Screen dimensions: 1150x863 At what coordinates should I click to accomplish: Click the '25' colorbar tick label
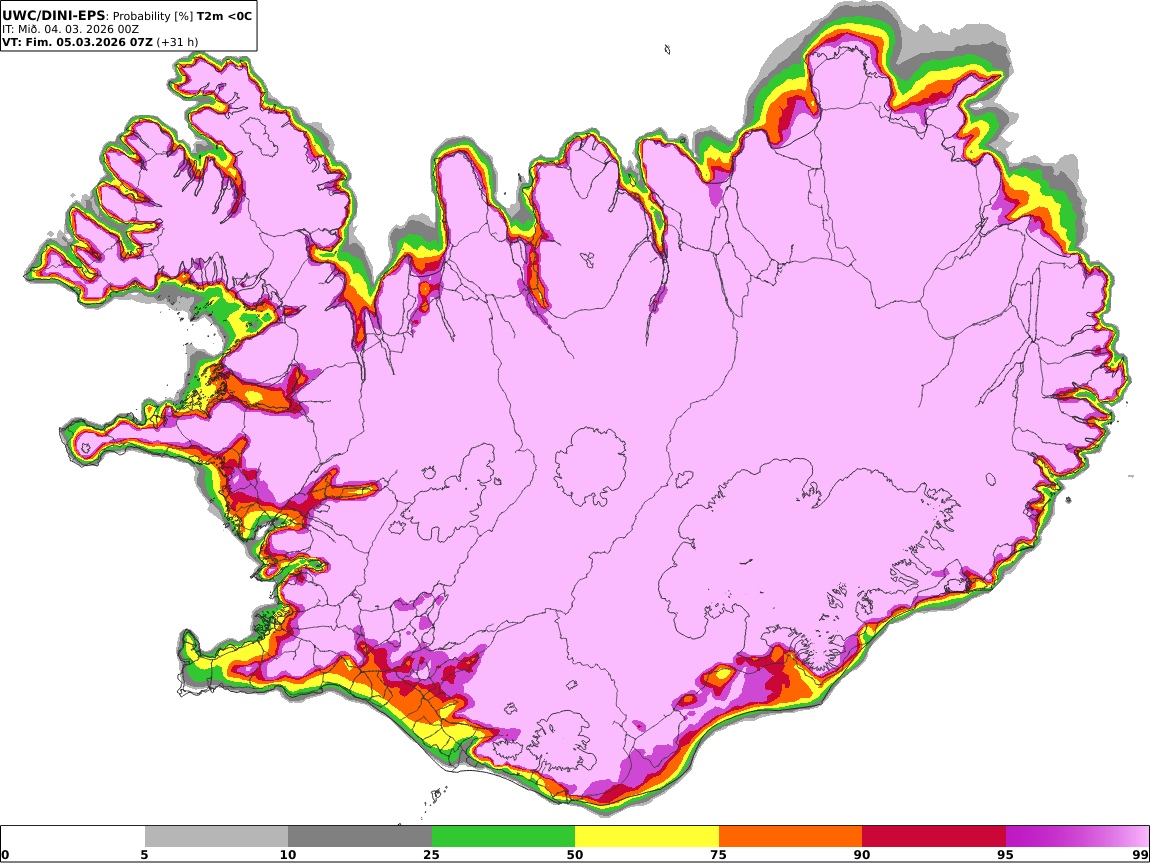[x=431, y=854]
